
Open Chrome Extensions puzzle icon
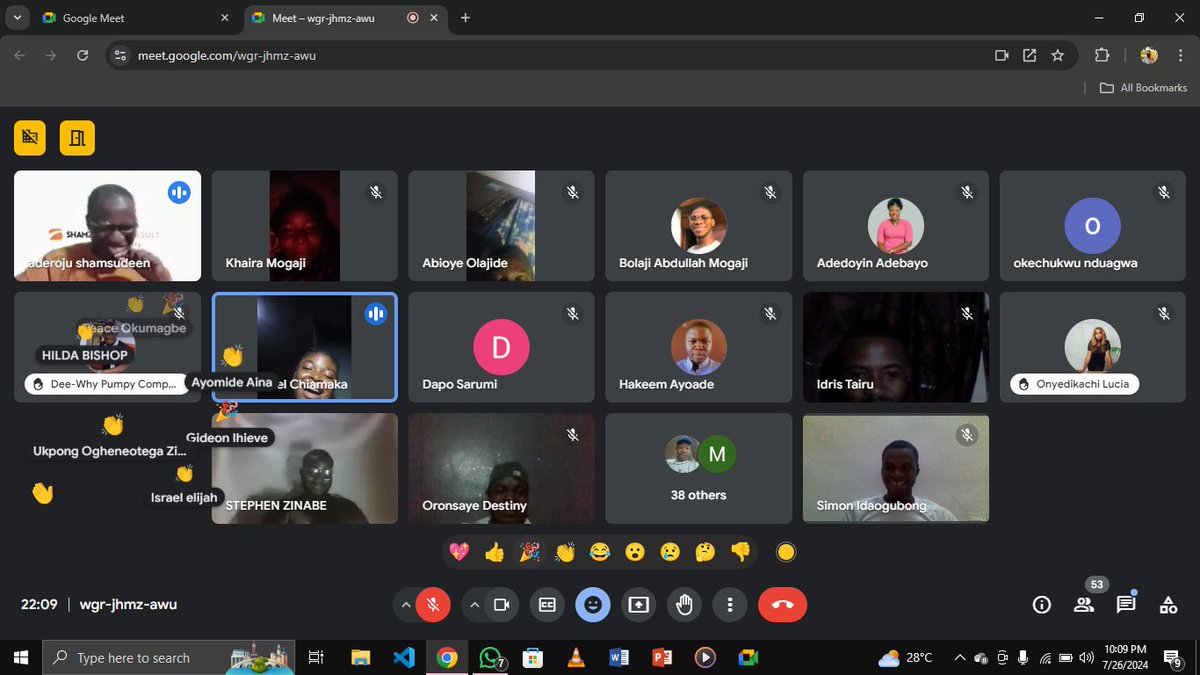(1102, 56)
